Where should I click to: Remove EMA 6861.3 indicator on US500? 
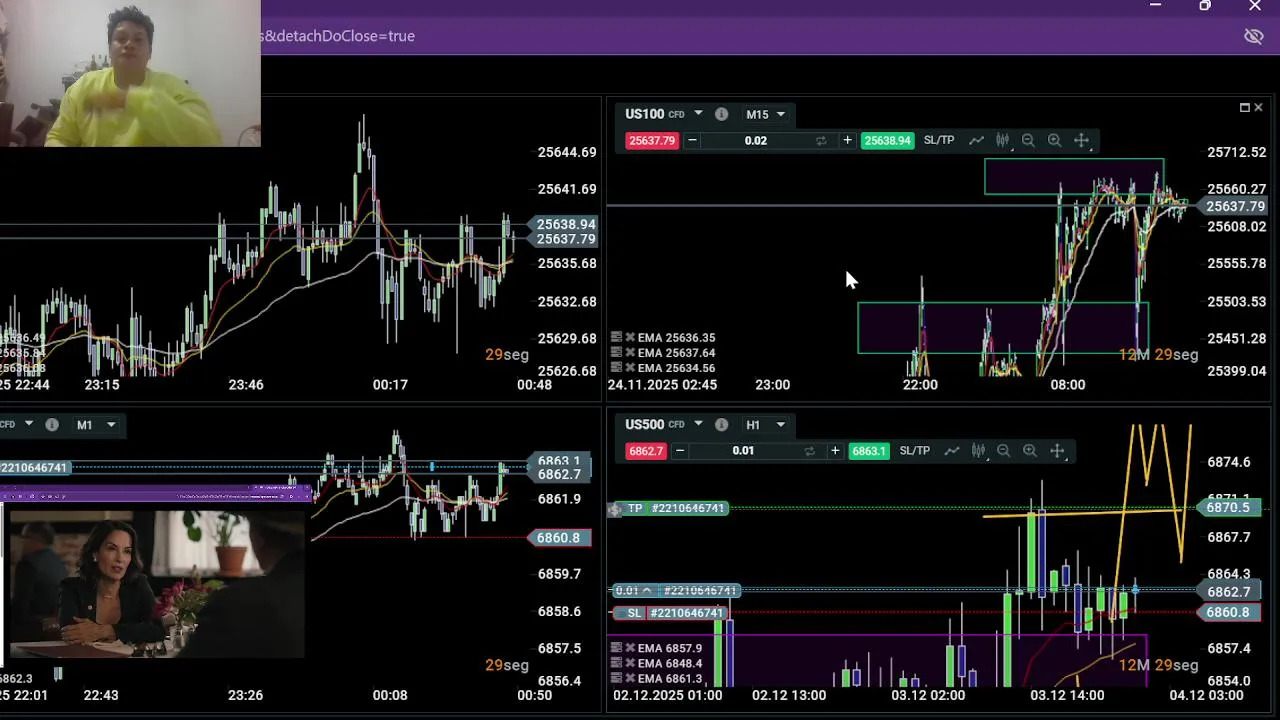coord(631,679)
